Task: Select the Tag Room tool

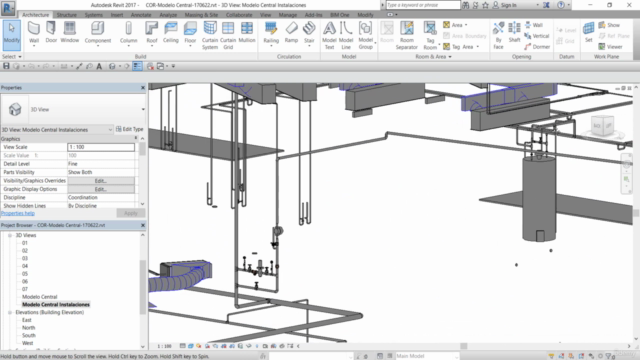Action: [430, 36]
